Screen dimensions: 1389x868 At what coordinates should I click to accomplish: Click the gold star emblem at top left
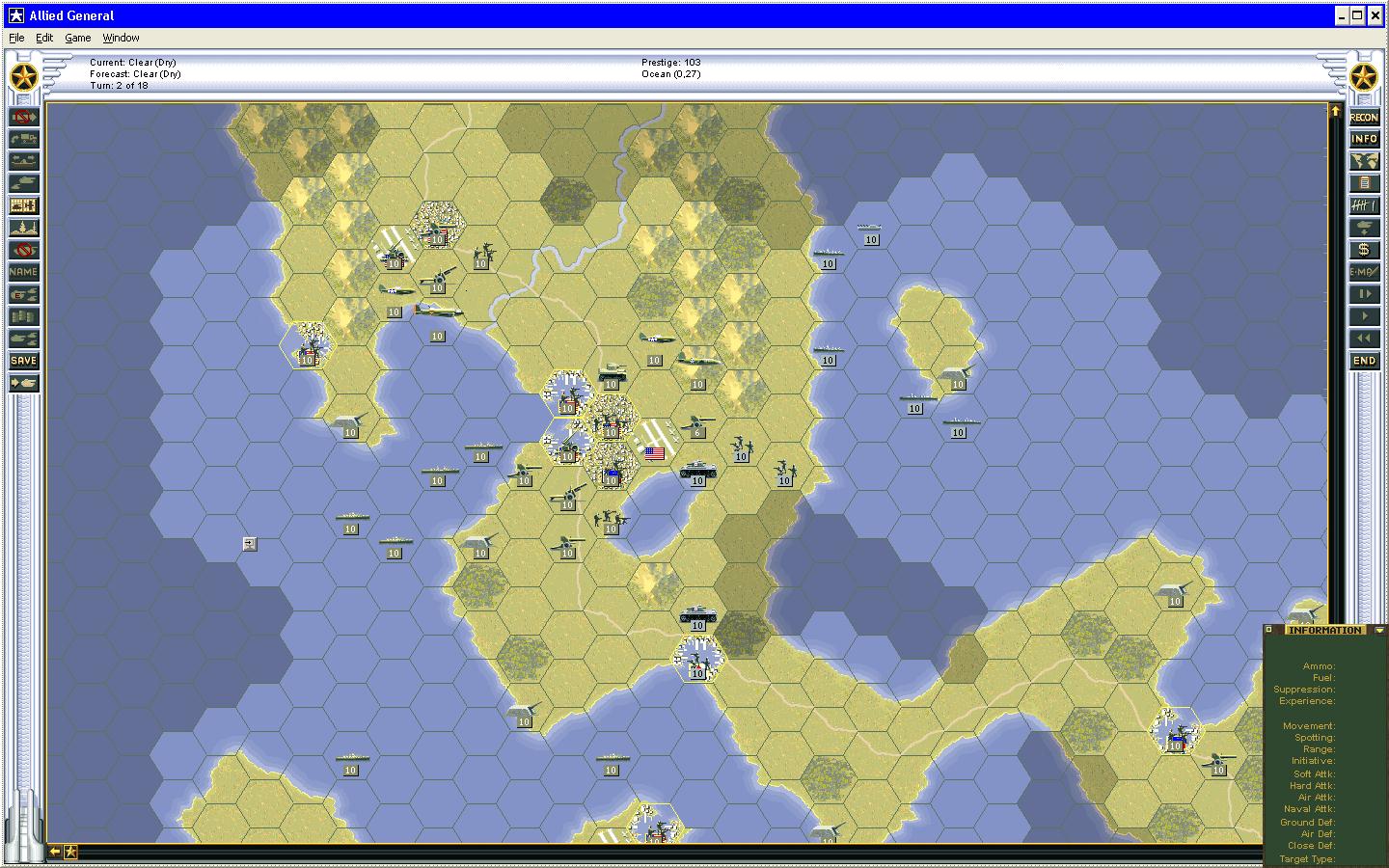coord(23,77)
